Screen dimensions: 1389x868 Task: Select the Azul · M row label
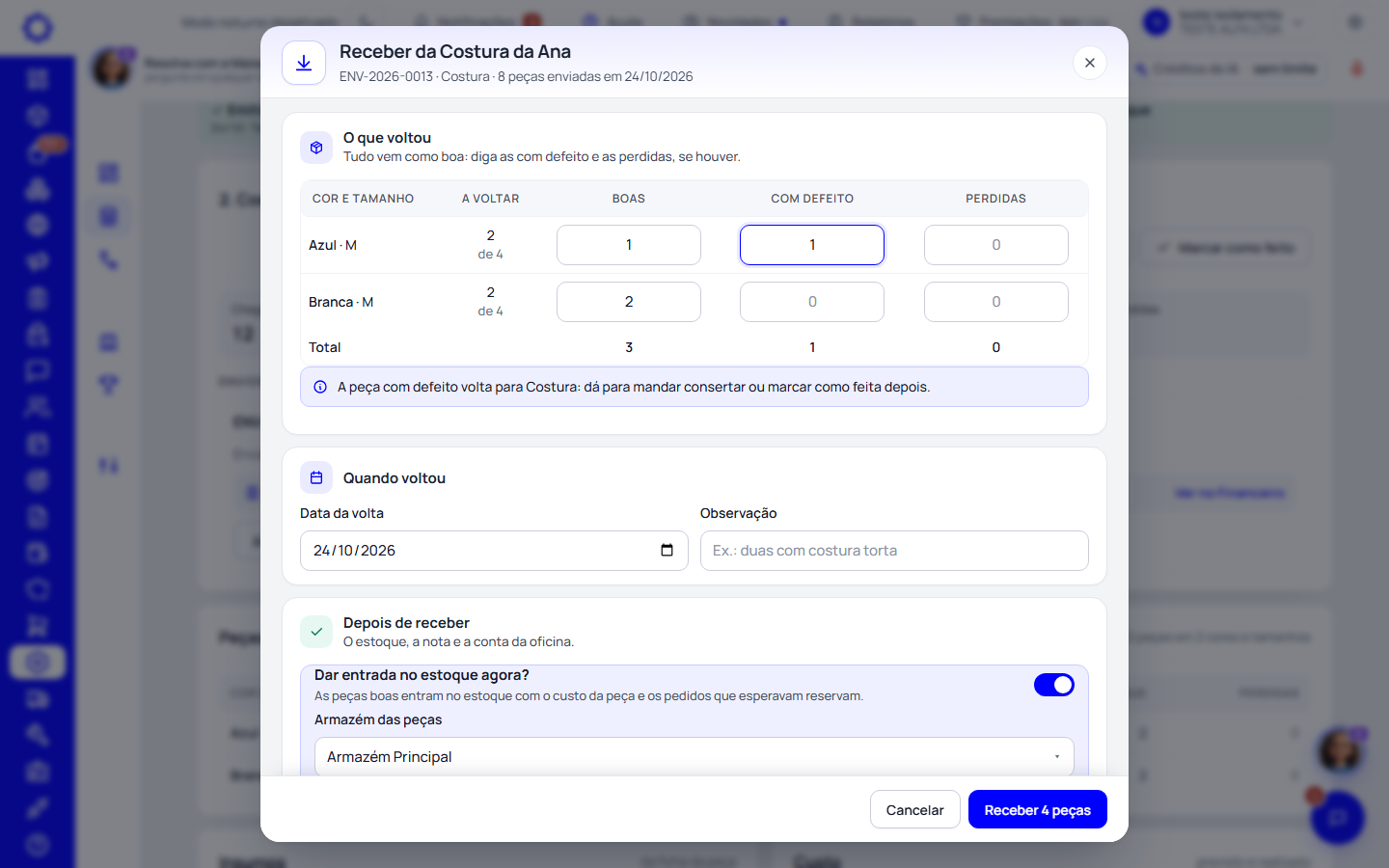pos(333,245)
